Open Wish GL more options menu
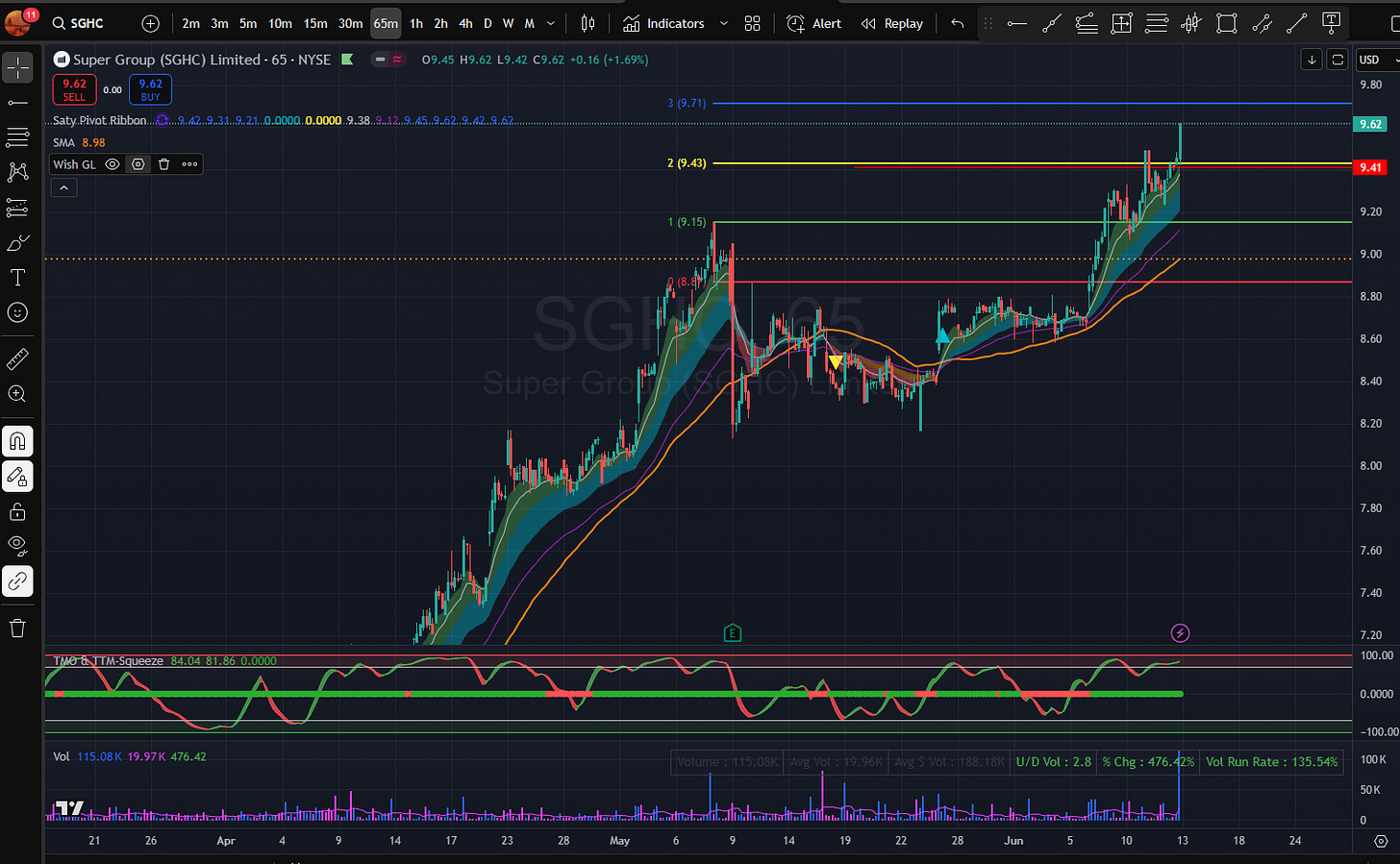The width and height of the screenshot is (1400, 864). click(189, 164)
